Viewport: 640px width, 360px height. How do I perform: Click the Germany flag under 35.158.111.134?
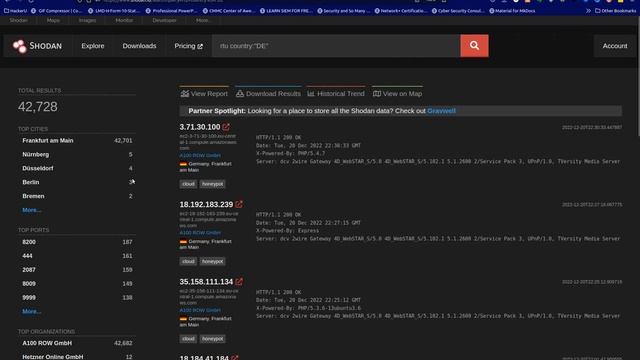(x=183, y=319)
